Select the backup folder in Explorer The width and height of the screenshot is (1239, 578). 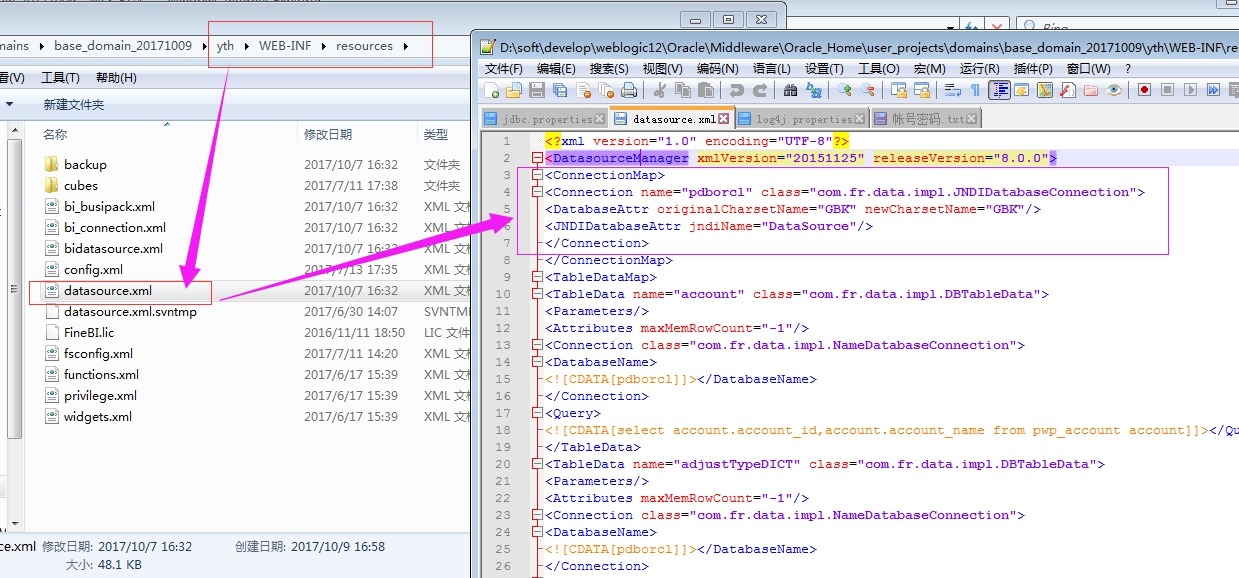(85, 164)
